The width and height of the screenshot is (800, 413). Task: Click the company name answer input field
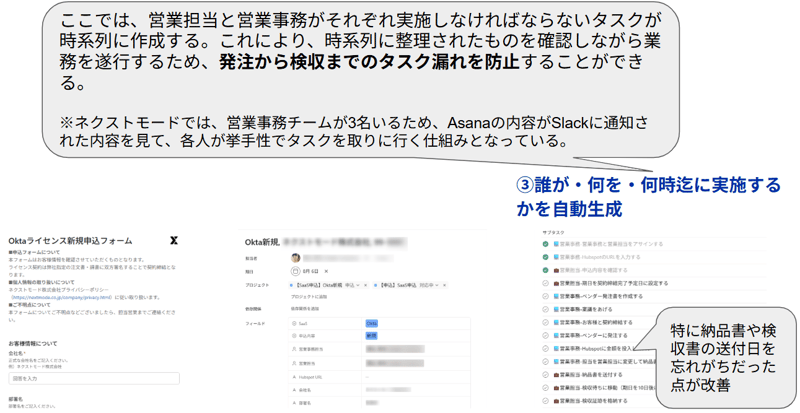(x=94, y=378)
